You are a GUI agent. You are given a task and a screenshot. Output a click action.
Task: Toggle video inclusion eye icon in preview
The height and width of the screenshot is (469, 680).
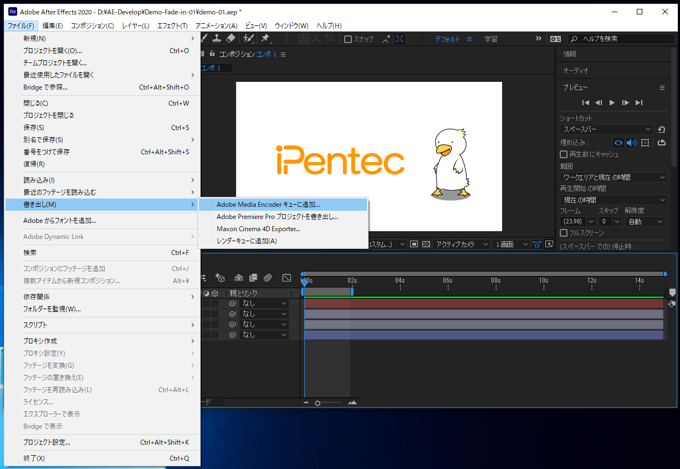click(x=618, y=142)
